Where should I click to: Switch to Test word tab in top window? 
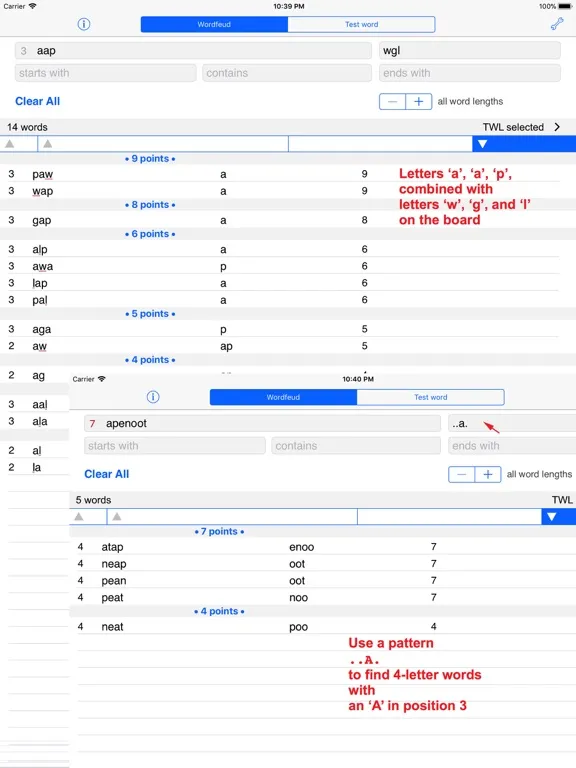(361, 24)
